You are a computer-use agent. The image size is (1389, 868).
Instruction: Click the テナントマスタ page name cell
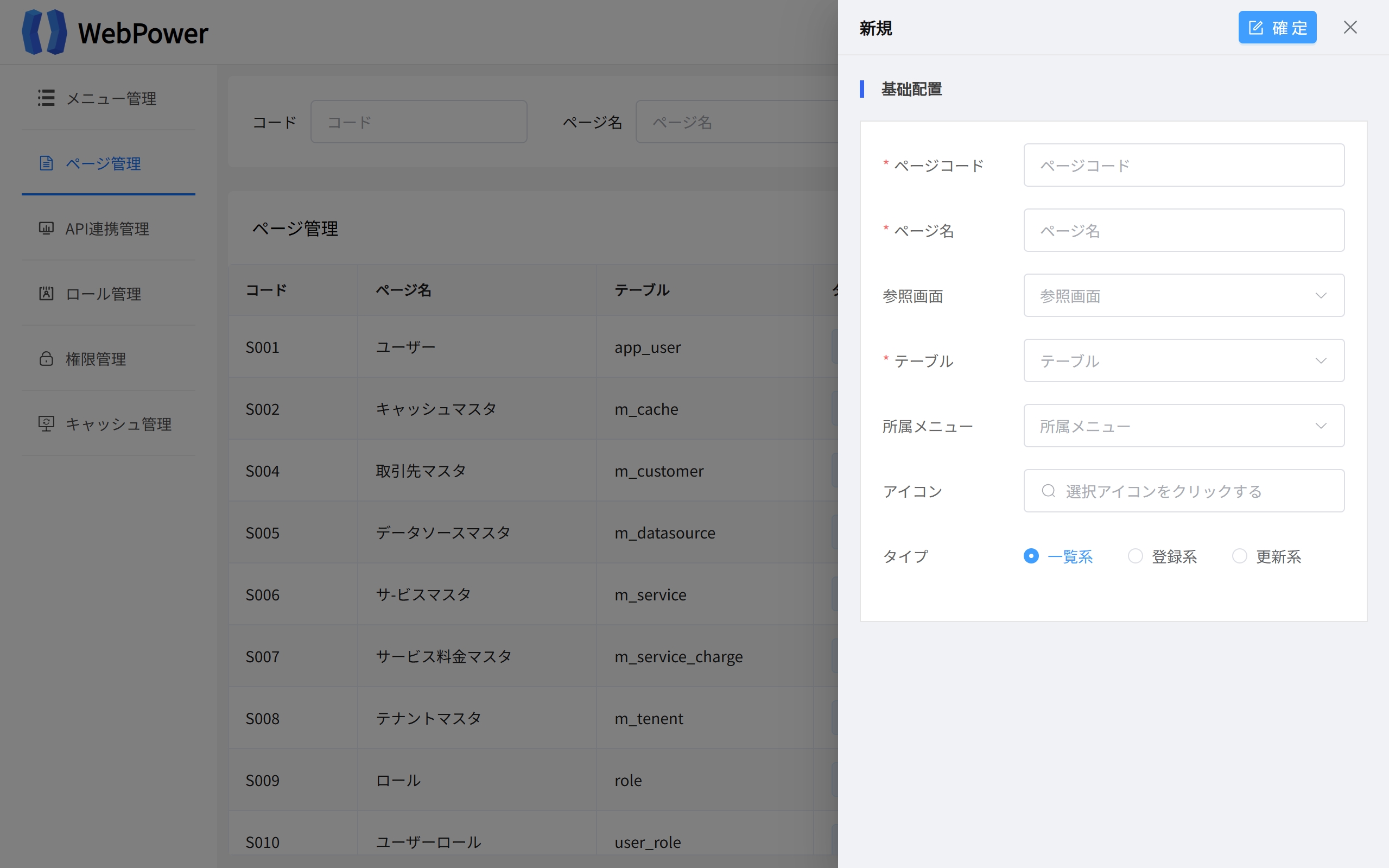tap(477, 718)
